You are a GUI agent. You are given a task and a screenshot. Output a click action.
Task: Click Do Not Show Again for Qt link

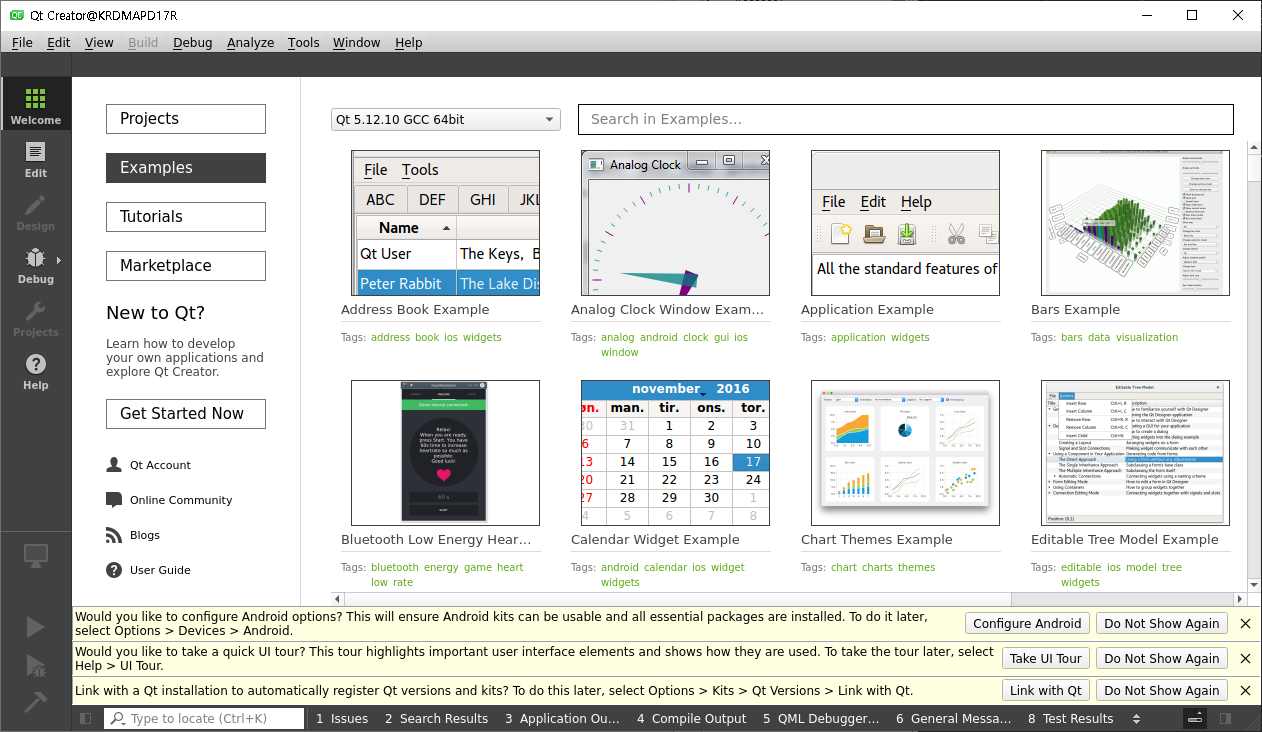click(1162, 690)
